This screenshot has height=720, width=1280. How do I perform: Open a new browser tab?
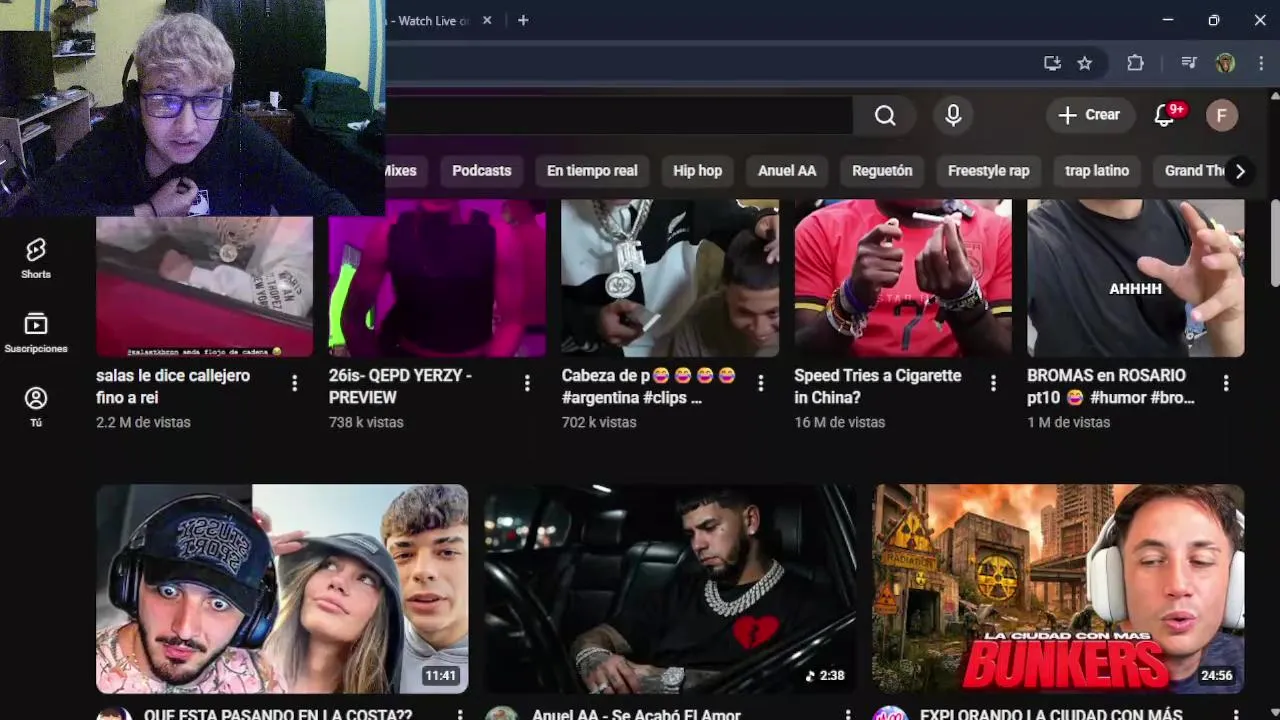tap(522, 20)
